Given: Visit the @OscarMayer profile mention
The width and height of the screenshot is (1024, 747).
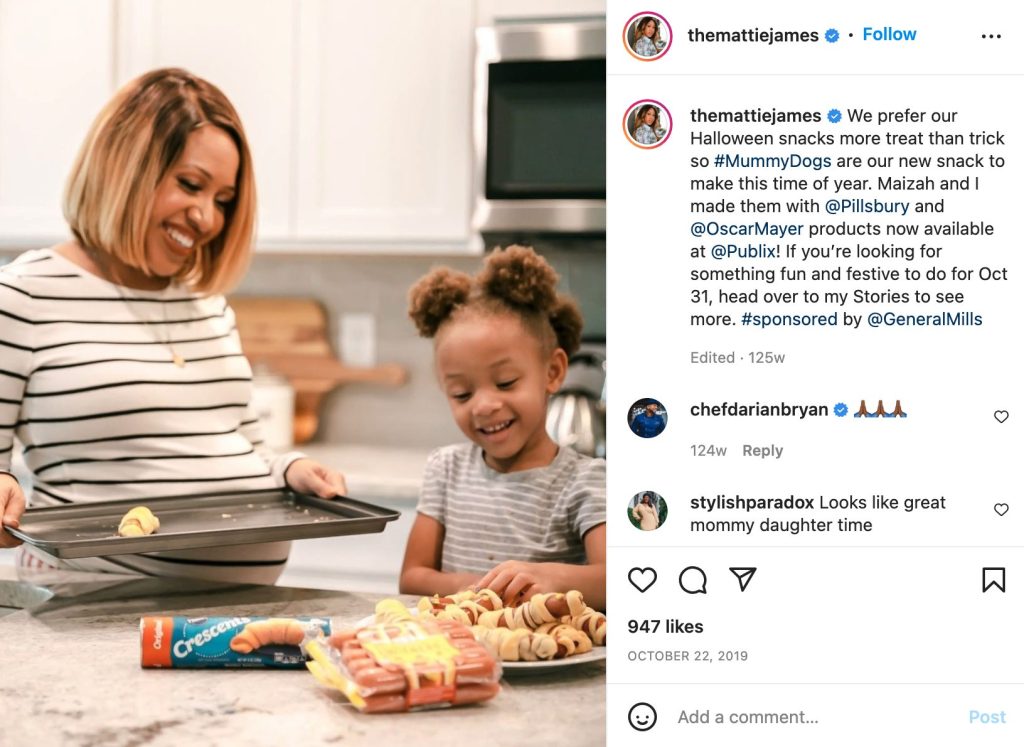Looking at the screenshot, I should pyautogui.click(x=746, y=229).
